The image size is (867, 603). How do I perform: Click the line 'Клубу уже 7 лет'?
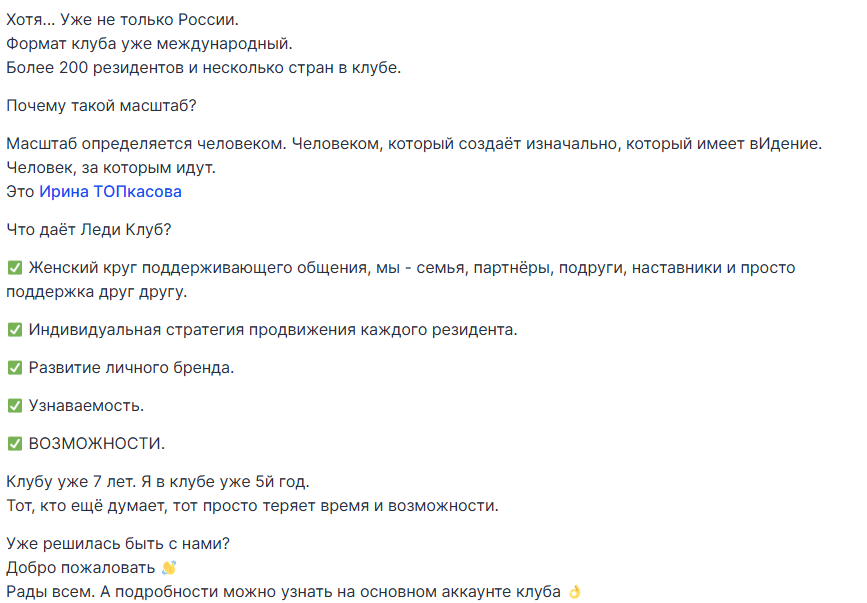158,481
